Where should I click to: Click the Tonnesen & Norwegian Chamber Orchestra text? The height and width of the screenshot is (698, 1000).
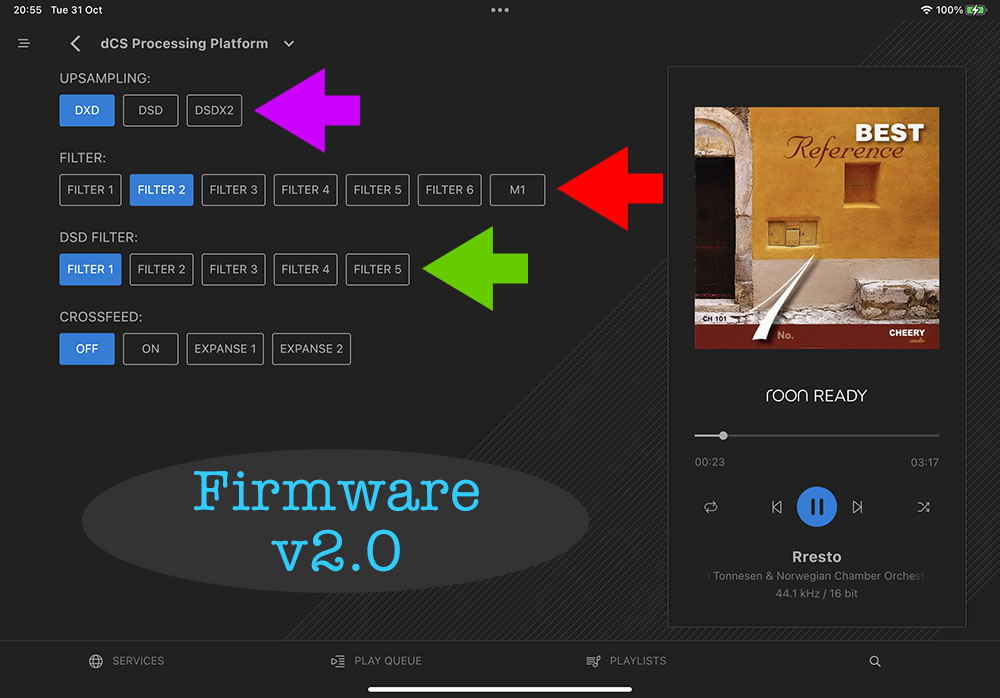coord(816,576)
